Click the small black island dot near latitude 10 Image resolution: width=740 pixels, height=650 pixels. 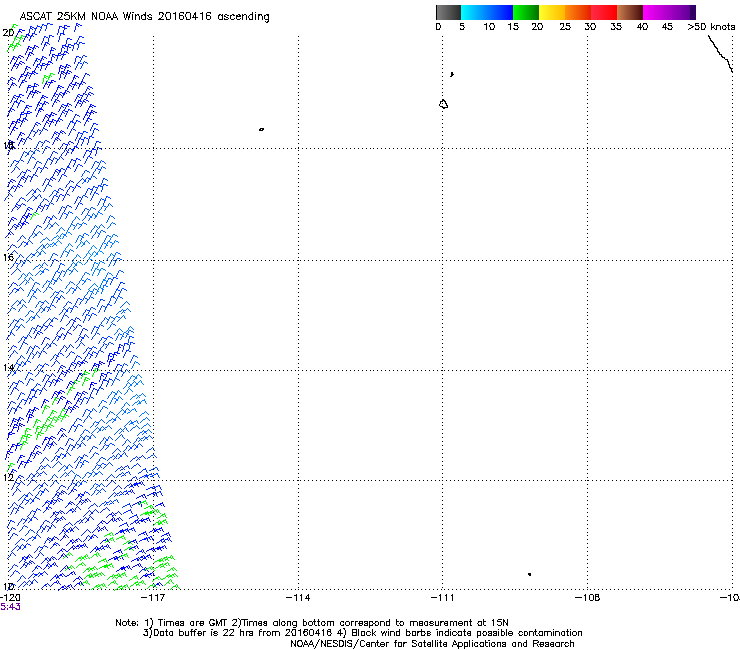click(x=530, y=574)
